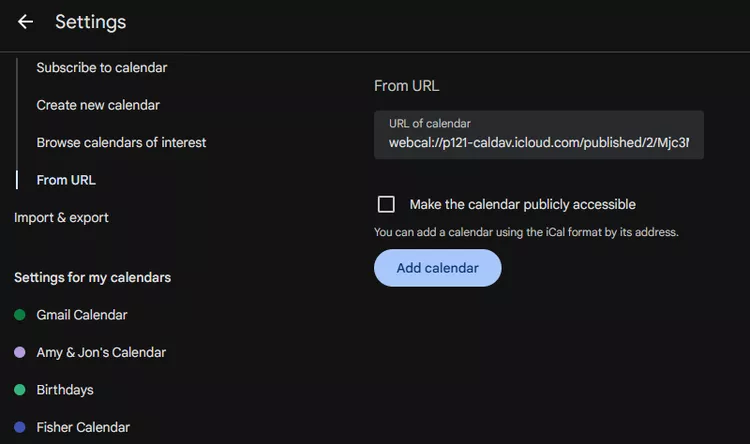This screenshot has height=444, width=750.
Task: Click the Settings for my calendars header
Action: coord(92,277)
